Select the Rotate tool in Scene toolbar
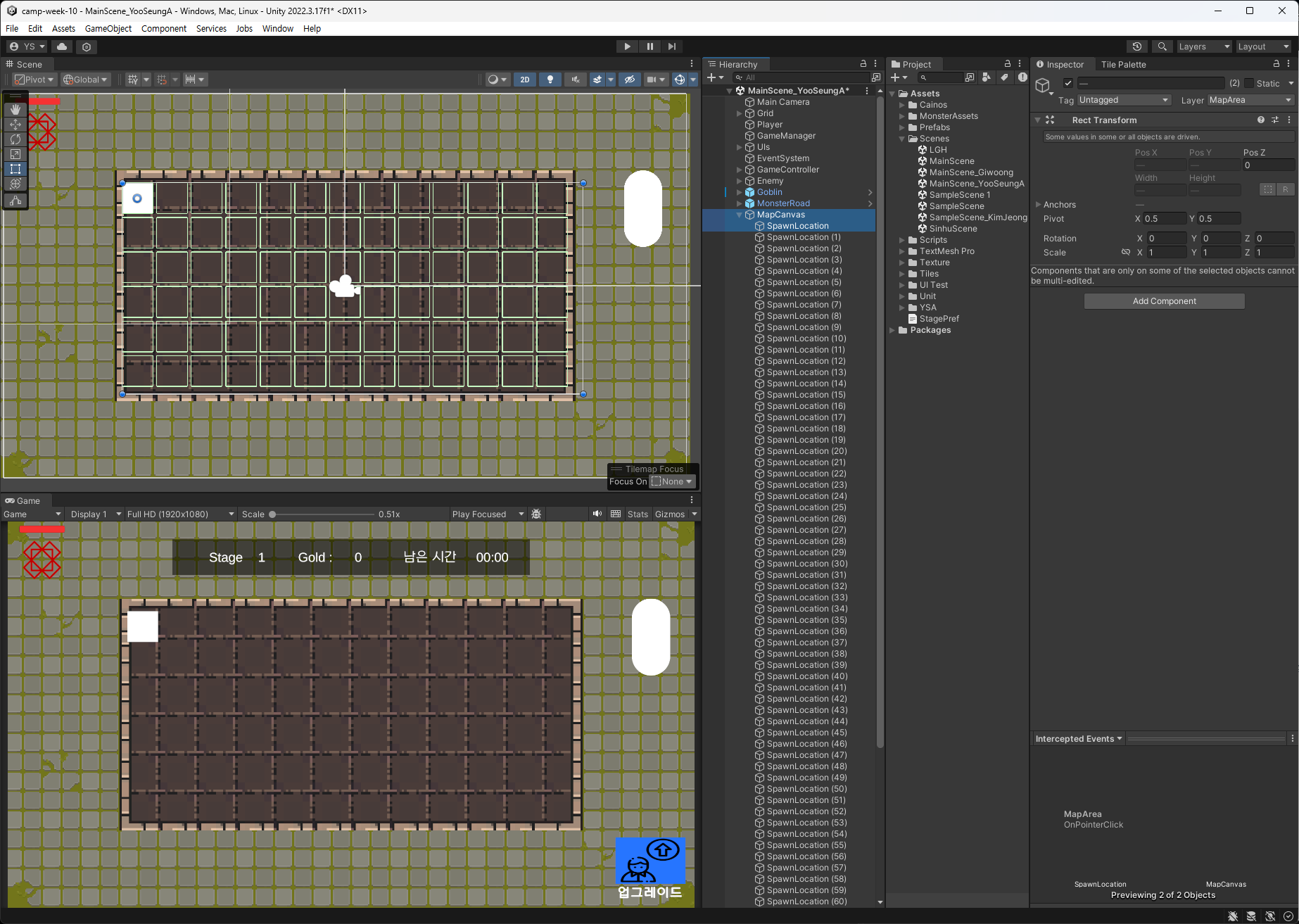Viewport: 1299px width, 924px height. coord(15,139)
